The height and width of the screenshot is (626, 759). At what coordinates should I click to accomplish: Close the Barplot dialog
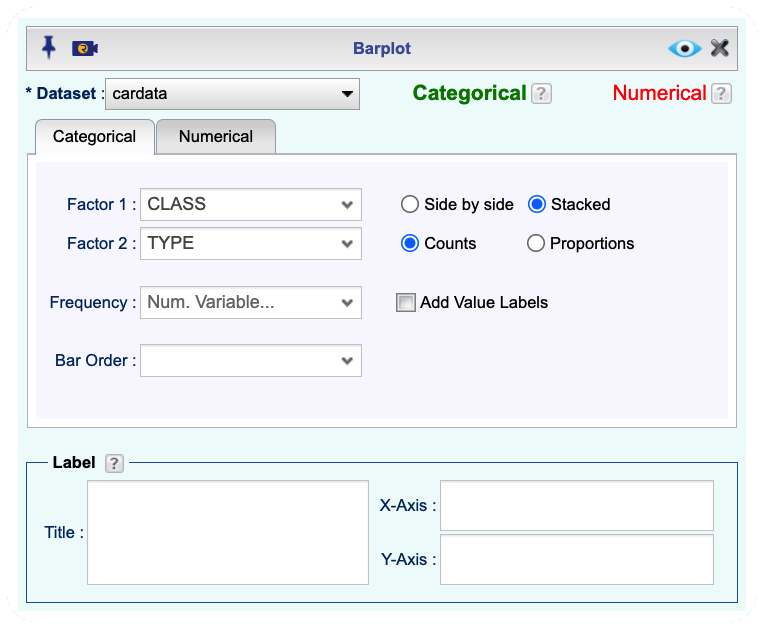[x=720, y=48]
